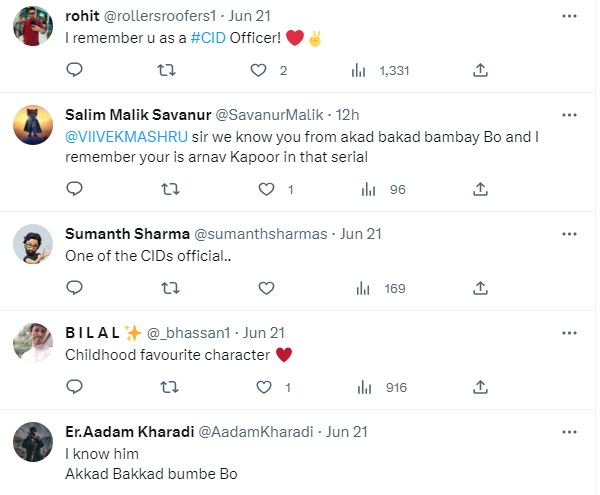This screenshot has height=495, width=600.
Task: Share Sumanth Sharma's tweet
Action: (x=480, y=288)
